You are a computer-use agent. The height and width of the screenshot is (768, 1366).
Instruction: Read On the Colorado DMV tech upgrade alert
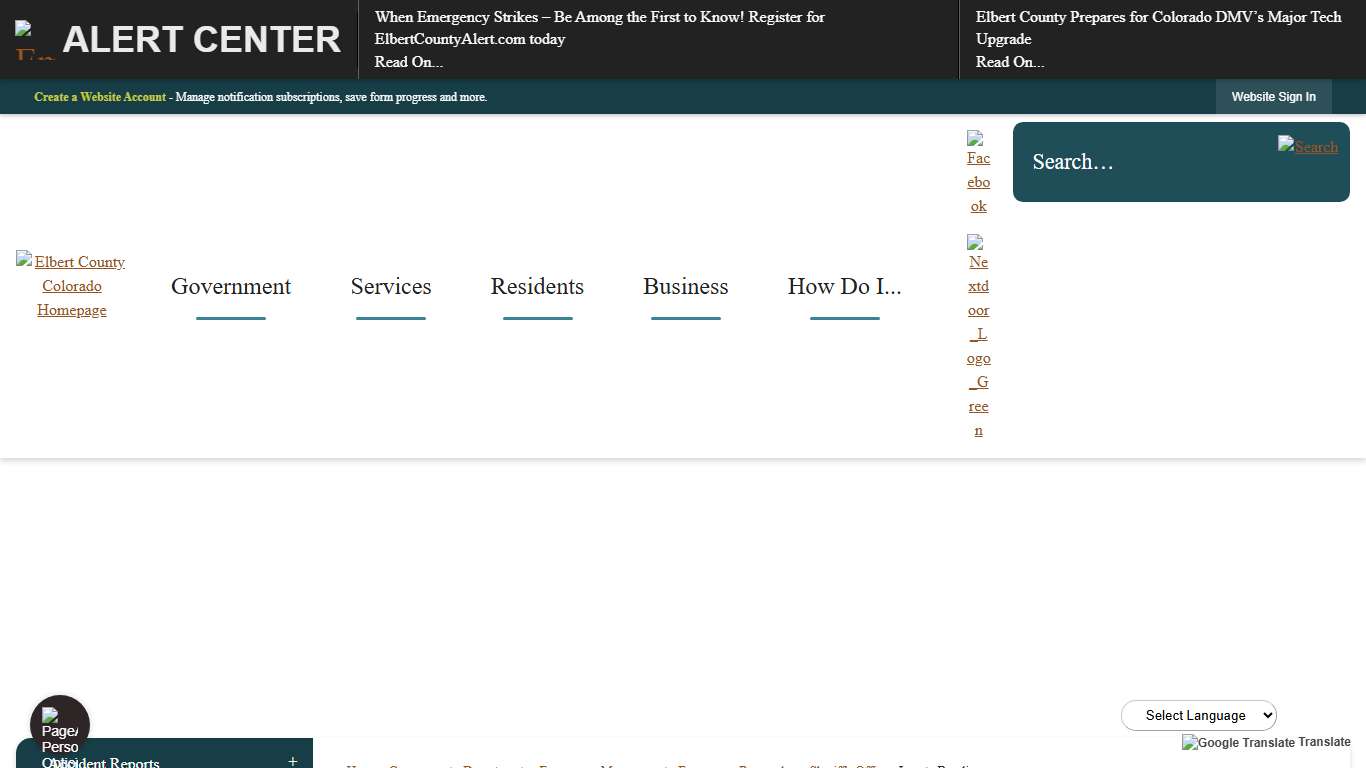click(x=1009, y=62)
